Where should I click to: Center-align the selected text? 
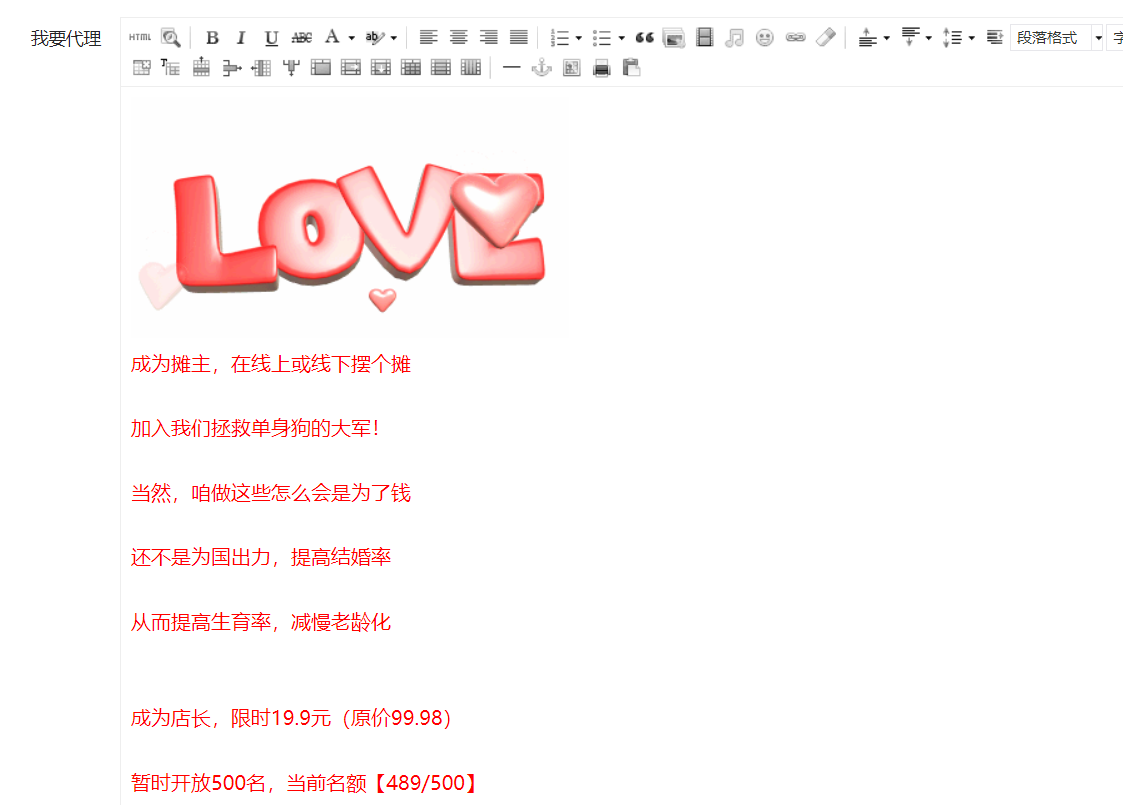(x=458, y=38)
